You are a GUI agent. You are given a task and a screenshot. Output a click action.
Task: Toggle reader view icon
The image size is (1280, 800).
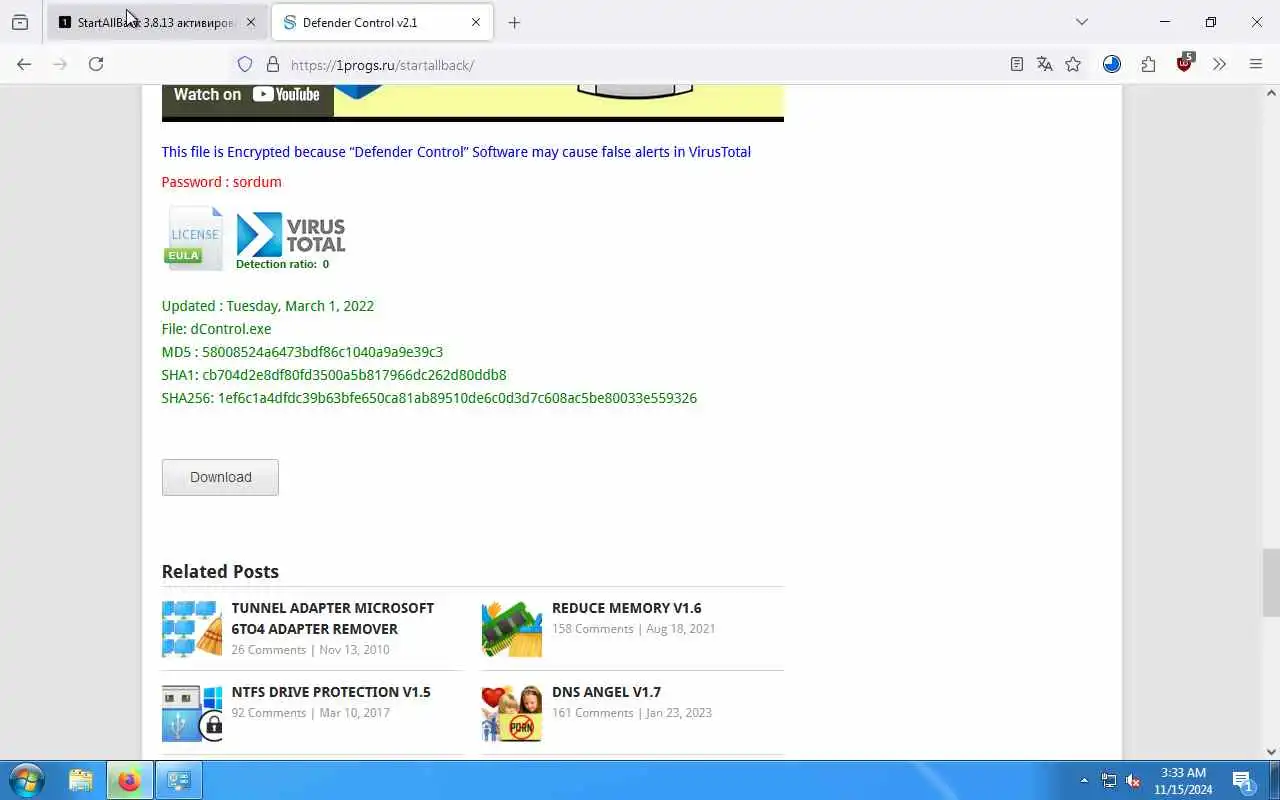[x=1017, y=64]
